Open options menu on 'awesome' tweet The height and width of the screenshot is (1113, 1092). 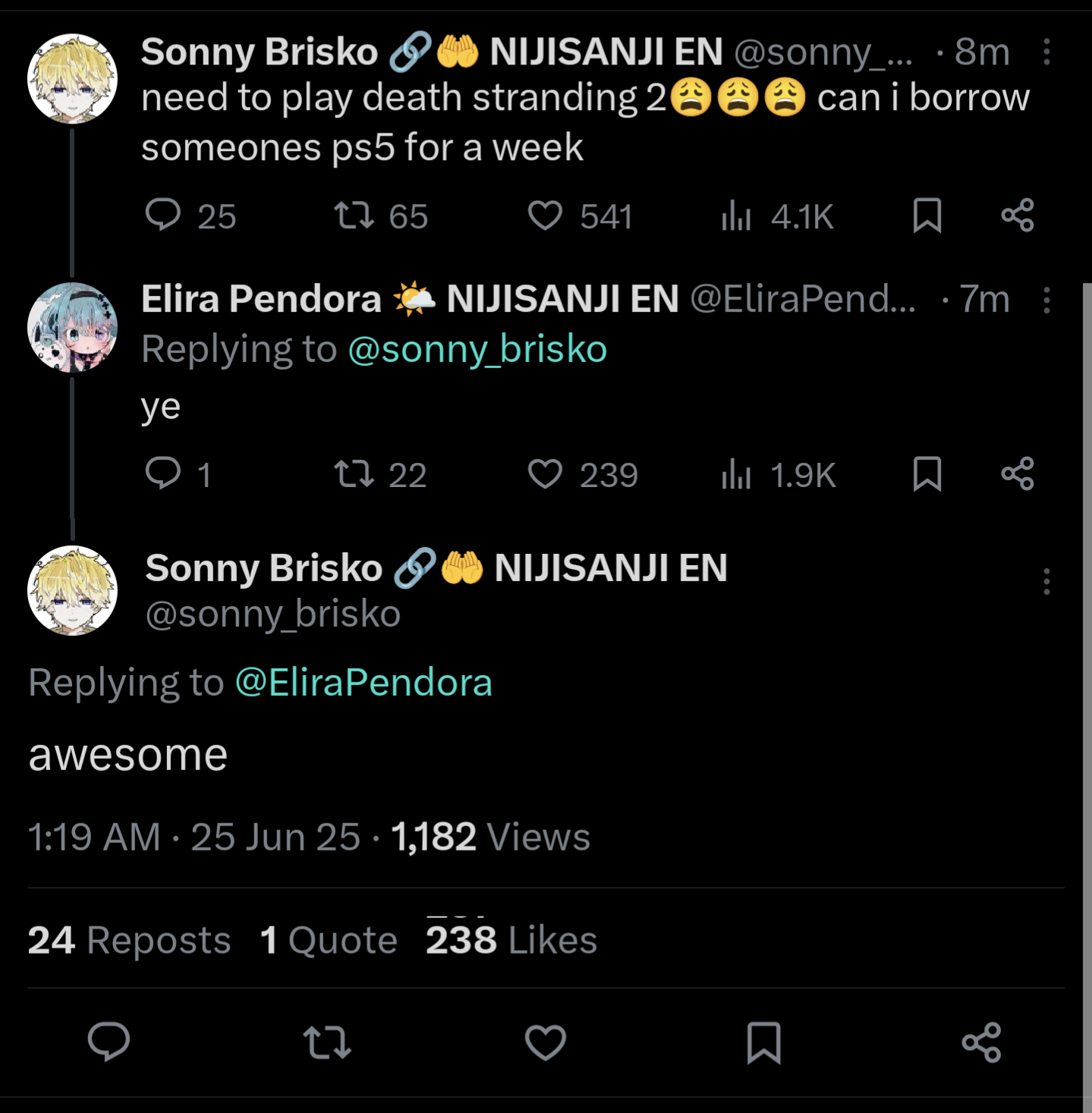pyautogui.click(x=1046, y=581)
